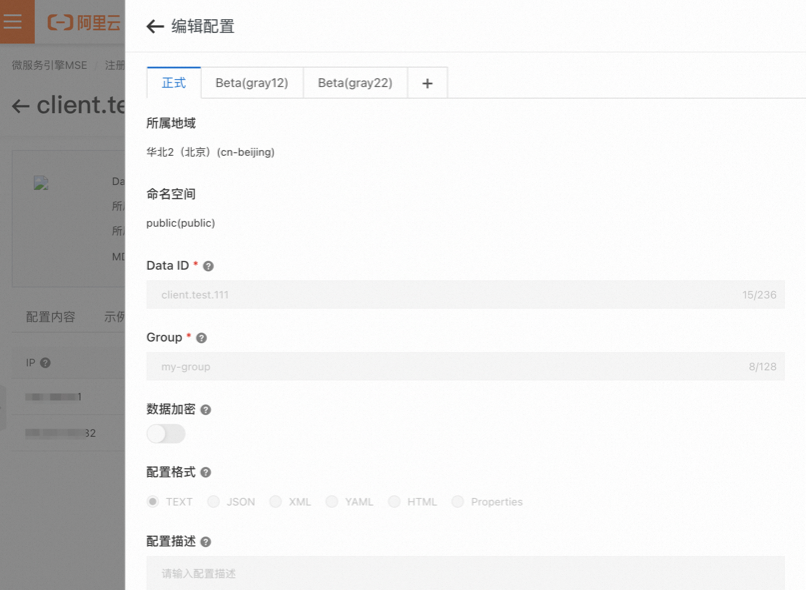This screenshot has height=590, width=806.
Task: Switch to the Beta(gray22) tab
Action: point(355,83)
